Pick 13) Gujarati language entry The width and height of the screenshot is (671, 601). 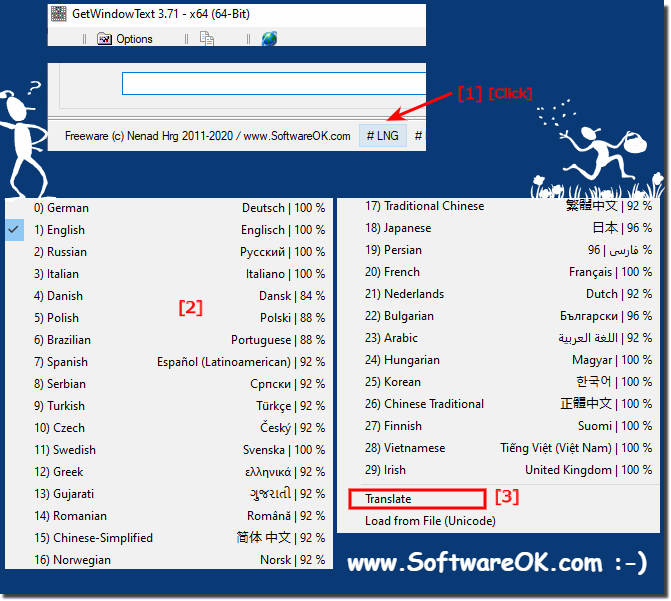coord(169,494)
